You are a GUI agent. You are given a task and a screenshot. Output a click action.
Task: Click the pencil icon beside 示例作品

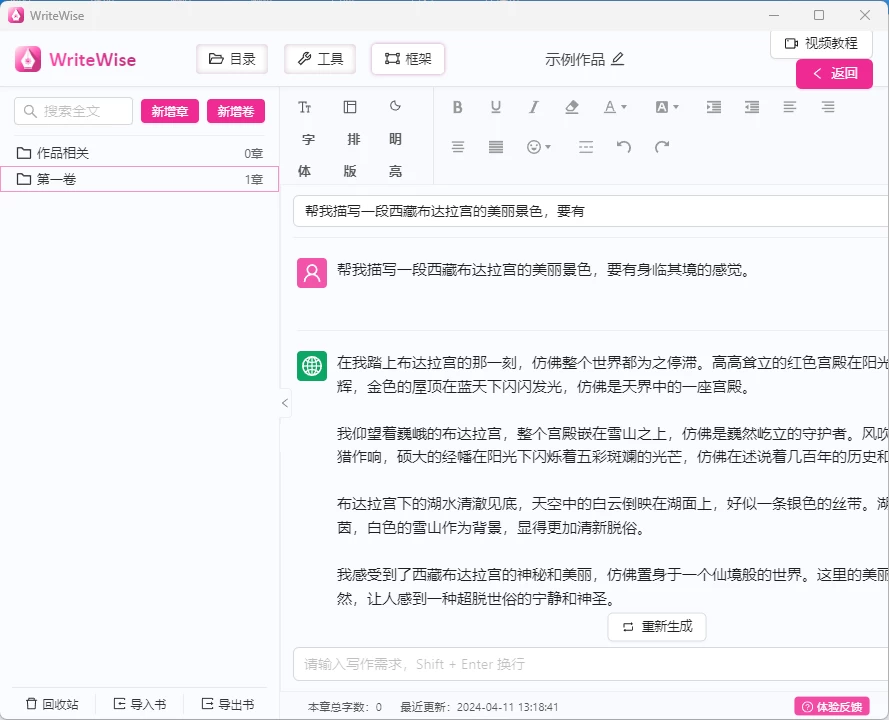point(618,59)
